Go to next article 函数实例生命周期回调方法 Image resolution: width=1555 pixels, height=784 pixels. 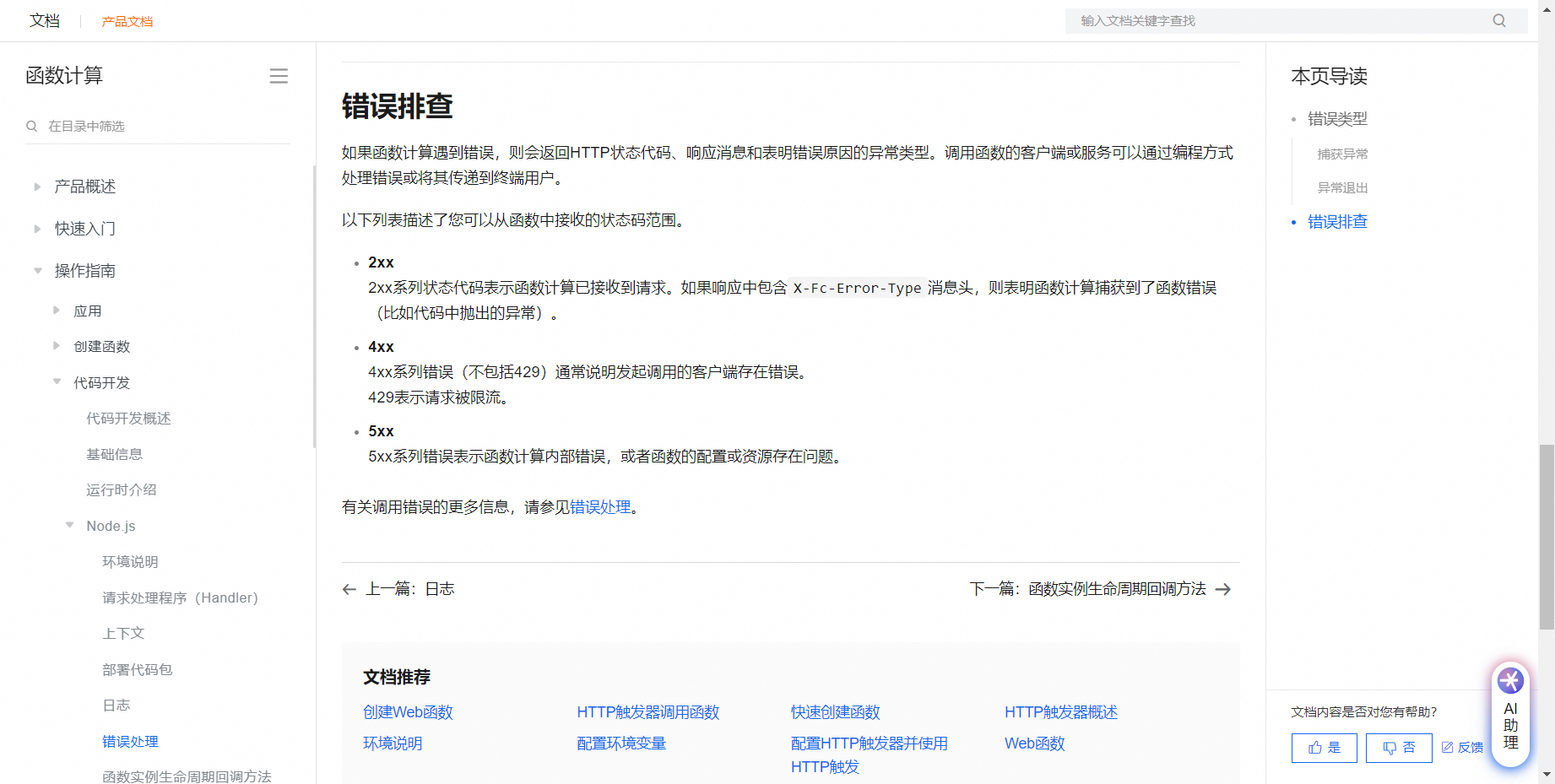(1100, 589)
